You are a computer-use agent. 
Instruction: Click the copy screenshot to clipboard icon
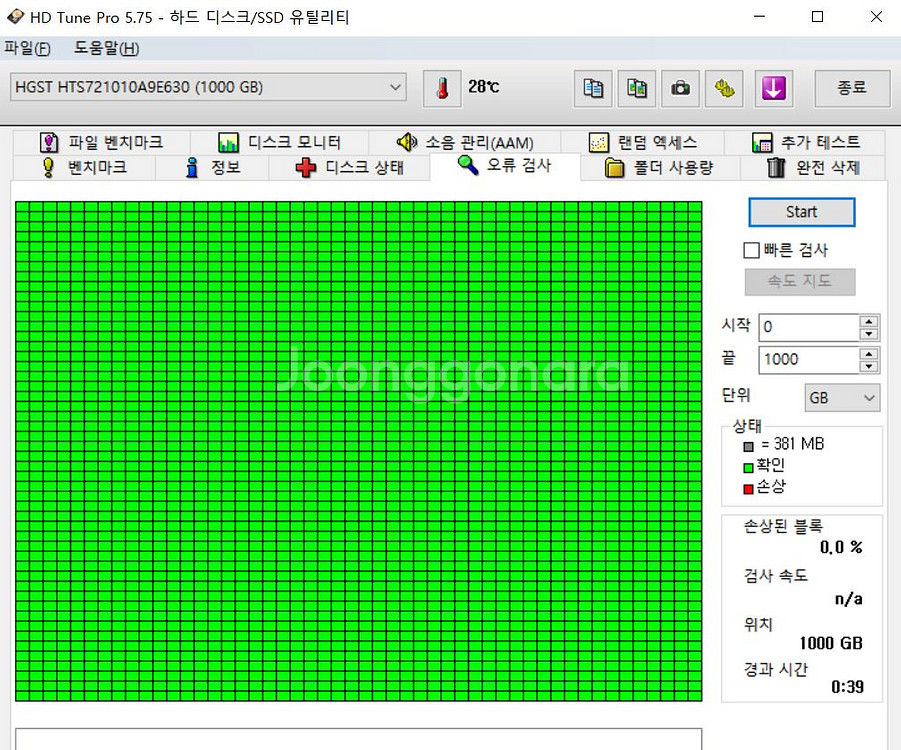637,89
